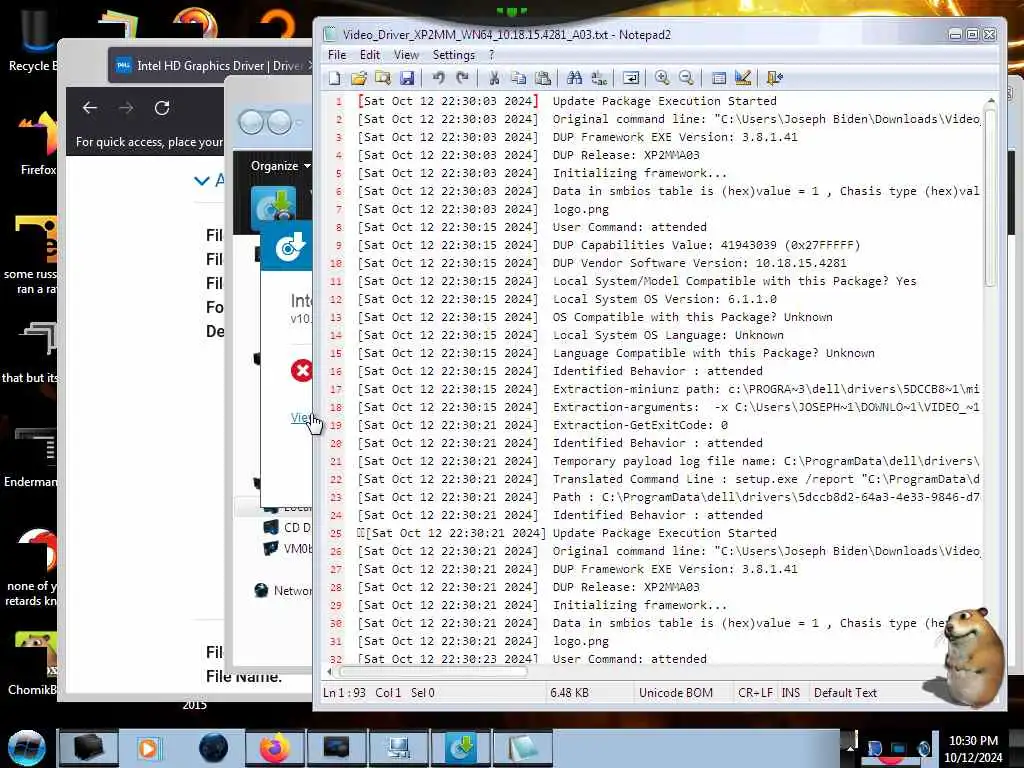Click the Copy icon in toolbar
Viewport: 1024px width, 768px height.
click(519, 78)
